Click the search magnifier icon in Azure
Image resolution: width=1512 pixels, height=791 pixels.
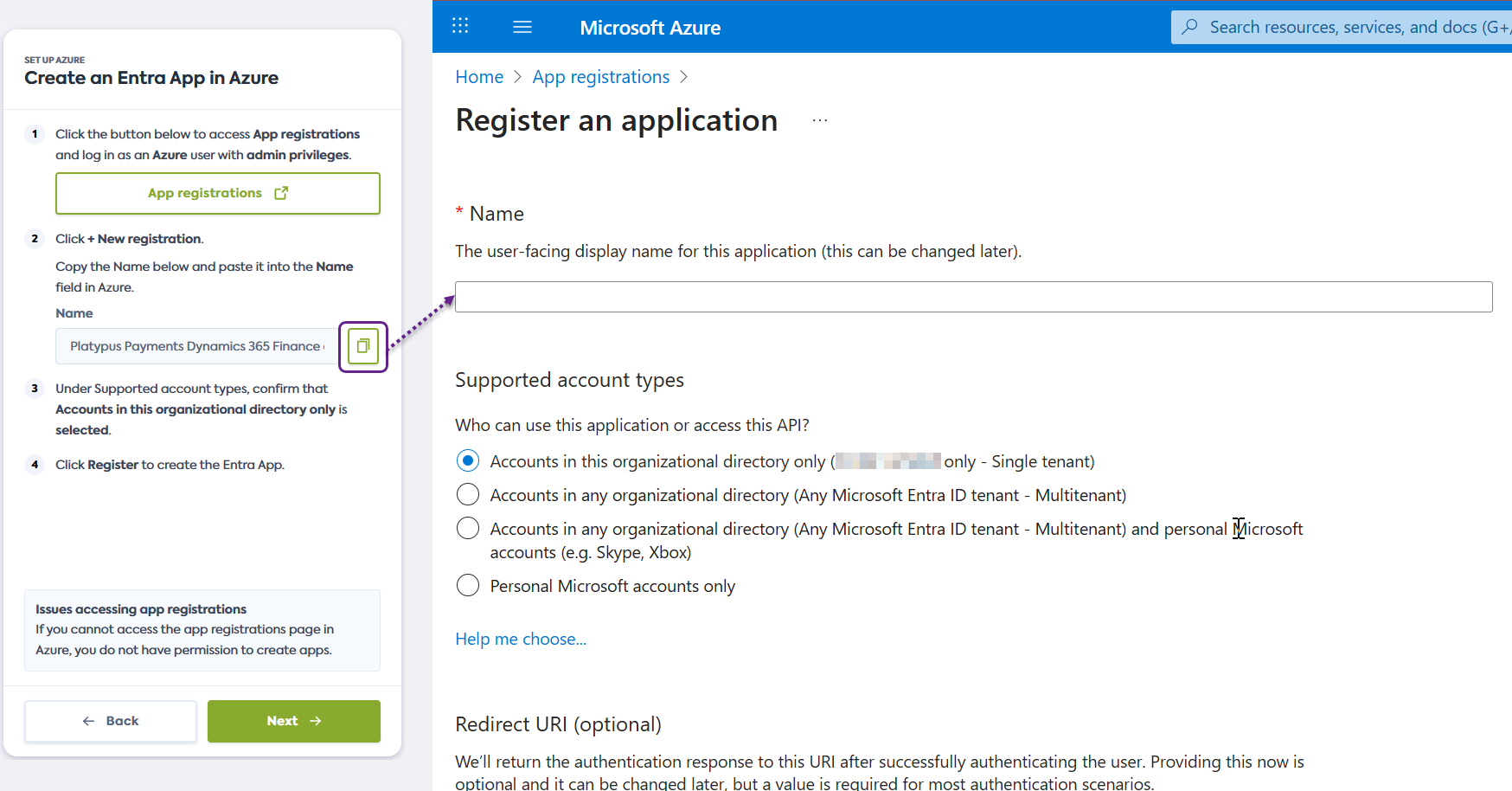1190,27
